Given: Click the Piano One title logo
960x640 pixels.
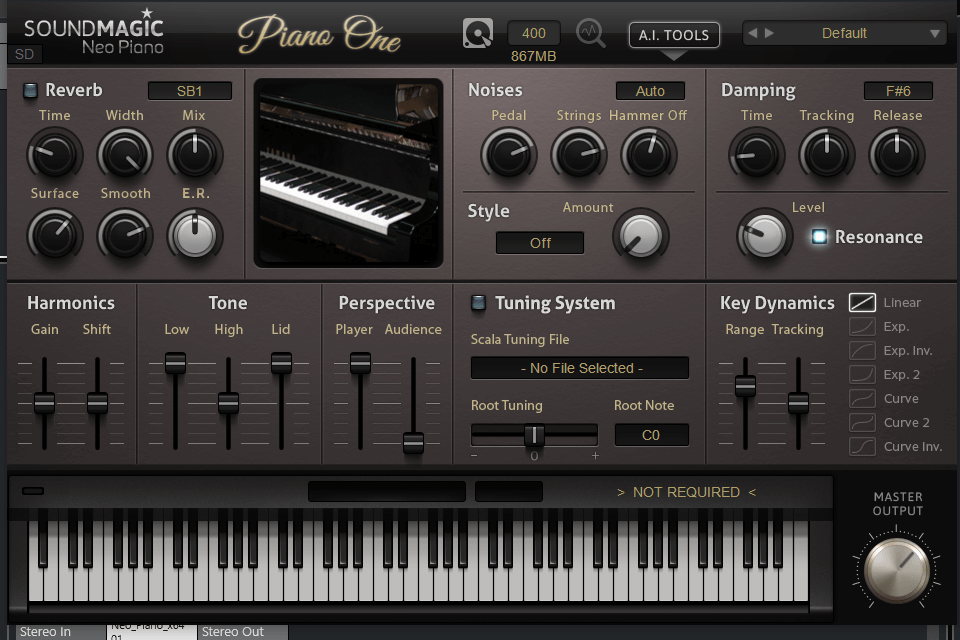Looking at the screenshot, I should coord(320,34).
